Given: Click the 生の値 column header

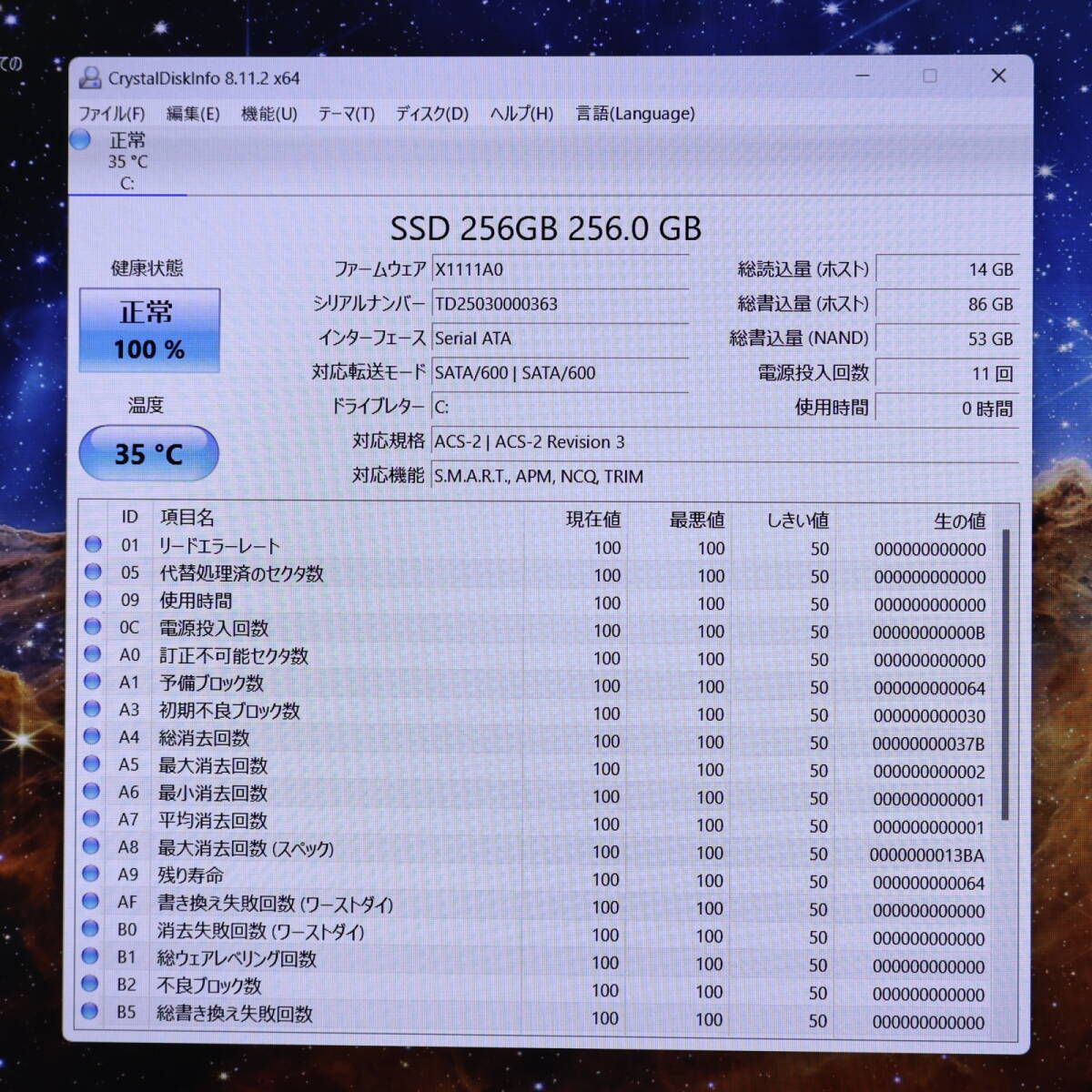Looking at the screenshot, I should coord(960,521).
